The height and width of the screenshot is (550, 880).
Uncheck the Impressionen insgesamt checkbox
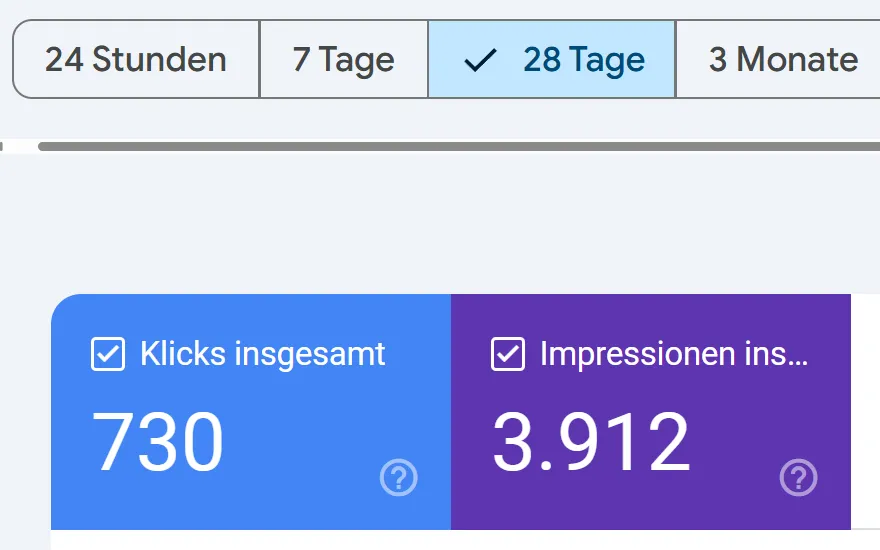(508, 354)
